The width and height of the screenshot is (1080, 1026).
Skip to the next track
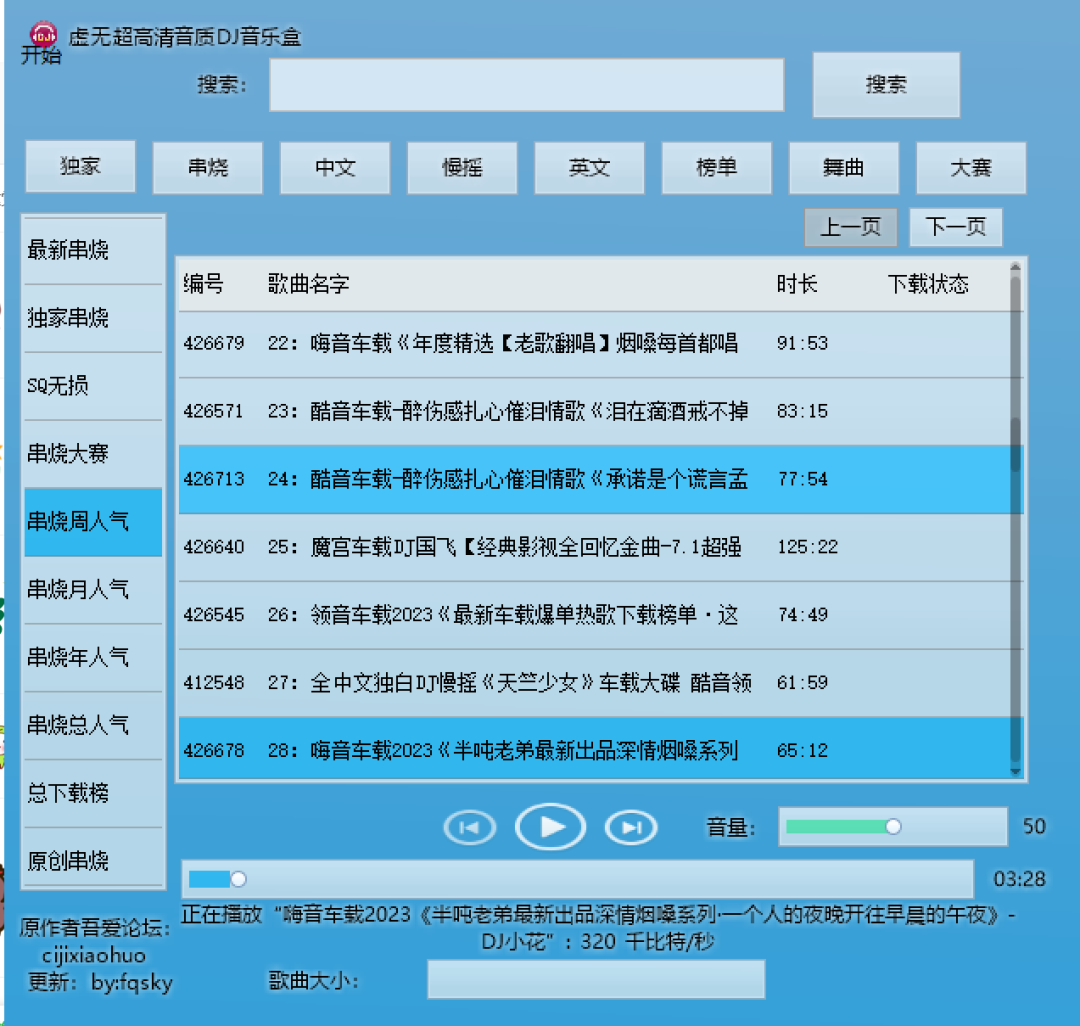point(631,827)
